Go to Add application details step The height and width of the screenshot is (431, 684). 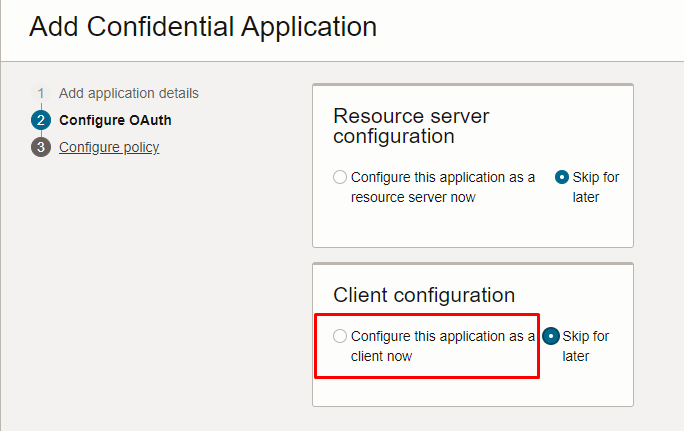click(x=129, y=93)
